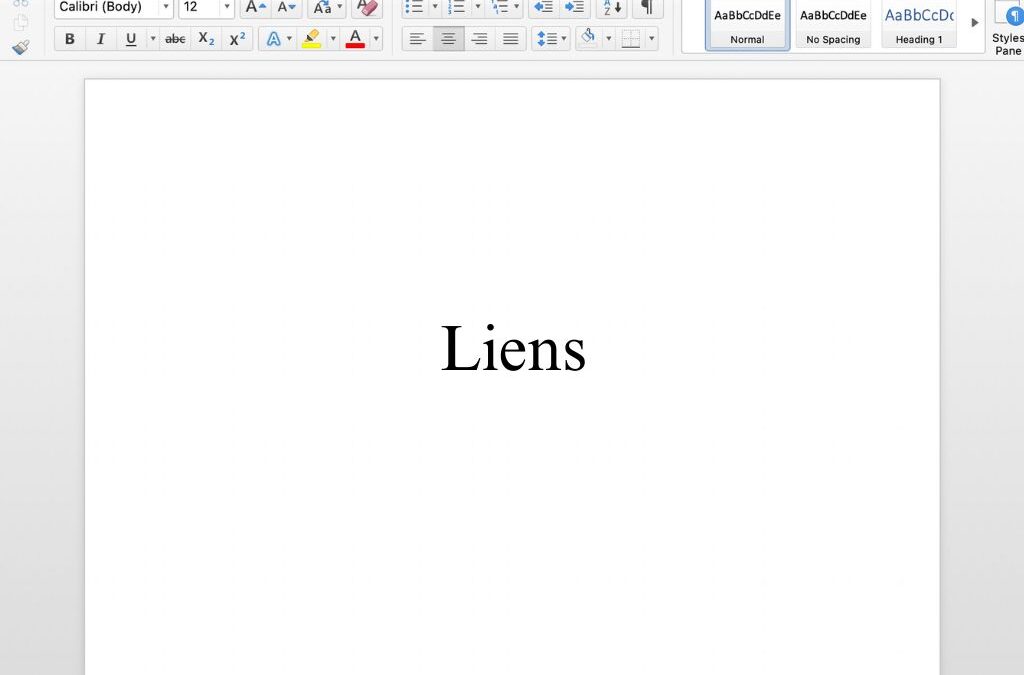Open text effects dropdown arrow

tap(289, 39)
